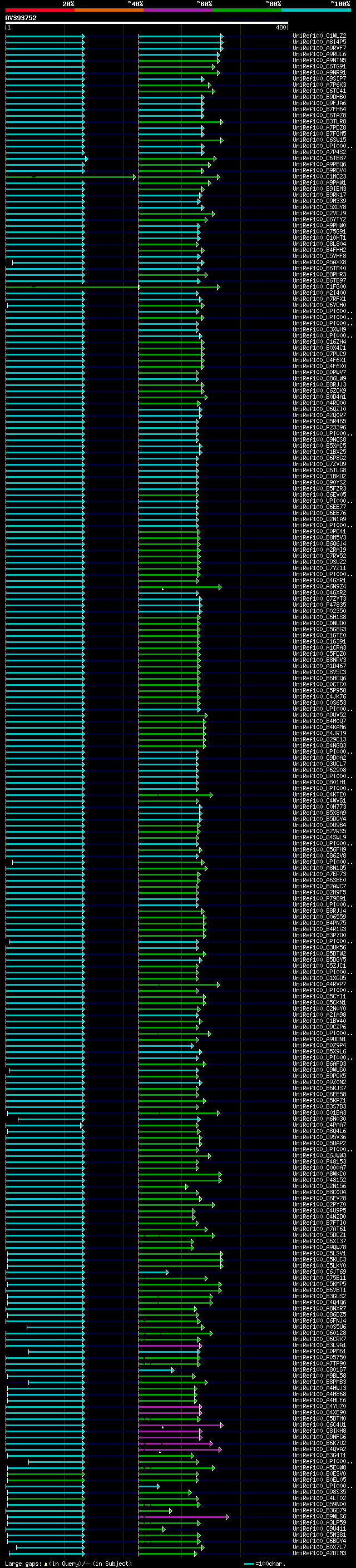Choose hit label UniRef100_C0PM61

click(x=319, y=1351)
